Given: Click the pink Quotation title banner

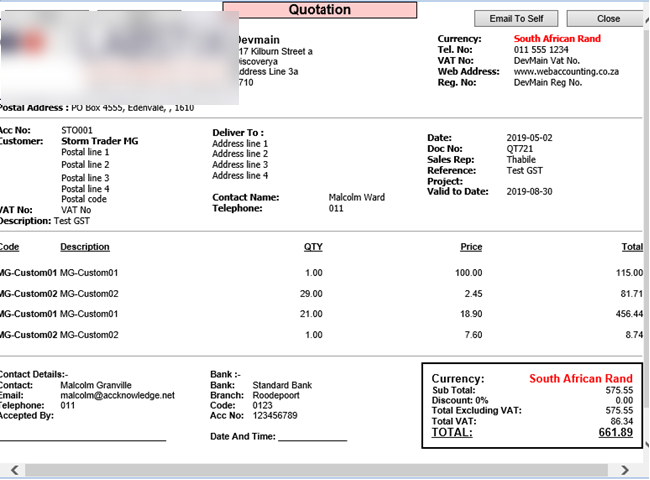Looking at the screenshot, I should pyautogui.click(x=319, y=10).
